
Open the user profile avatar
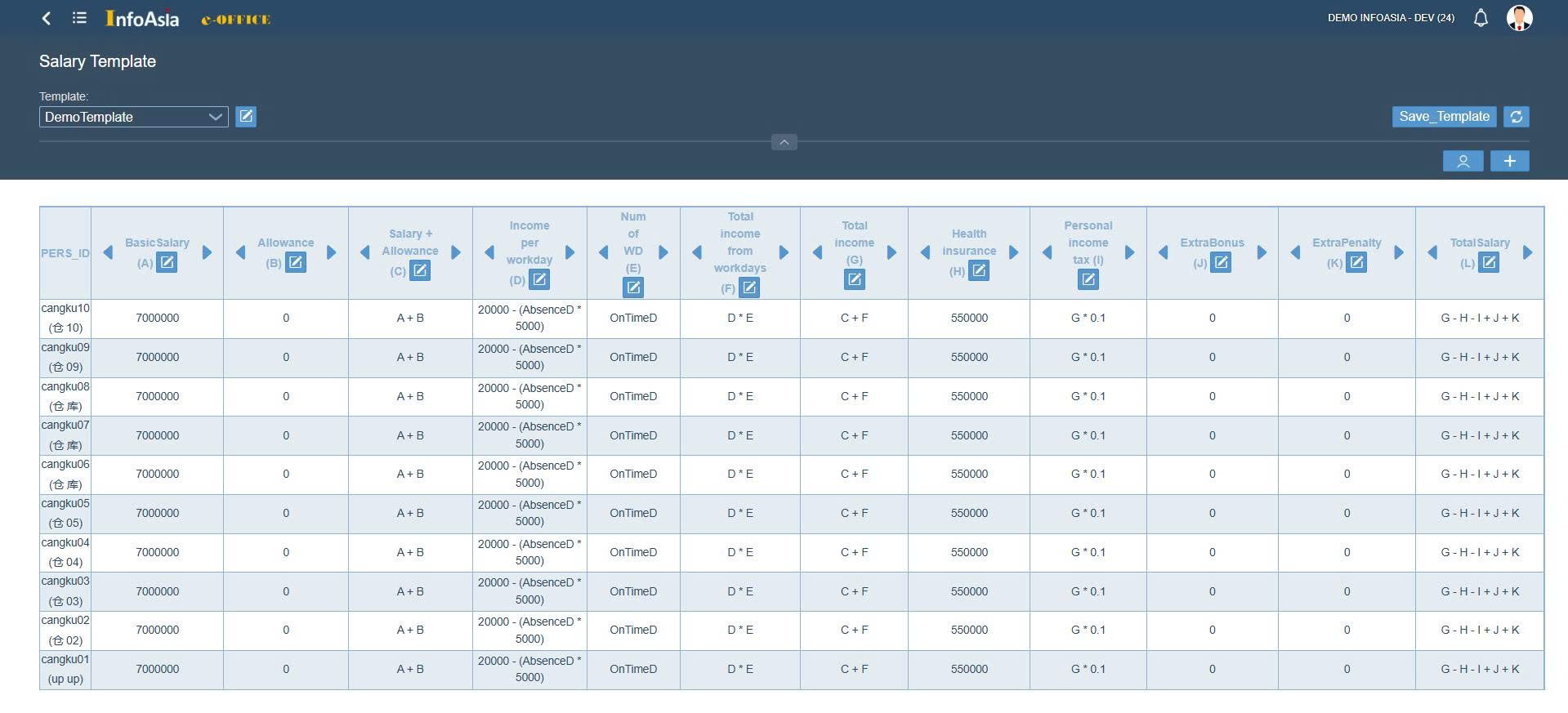tap(1519, 18)
